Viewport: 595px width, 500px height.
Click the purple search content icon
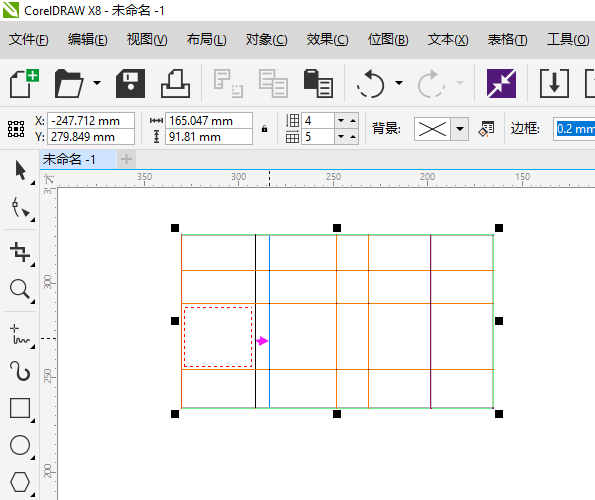(x=501, y=83)
